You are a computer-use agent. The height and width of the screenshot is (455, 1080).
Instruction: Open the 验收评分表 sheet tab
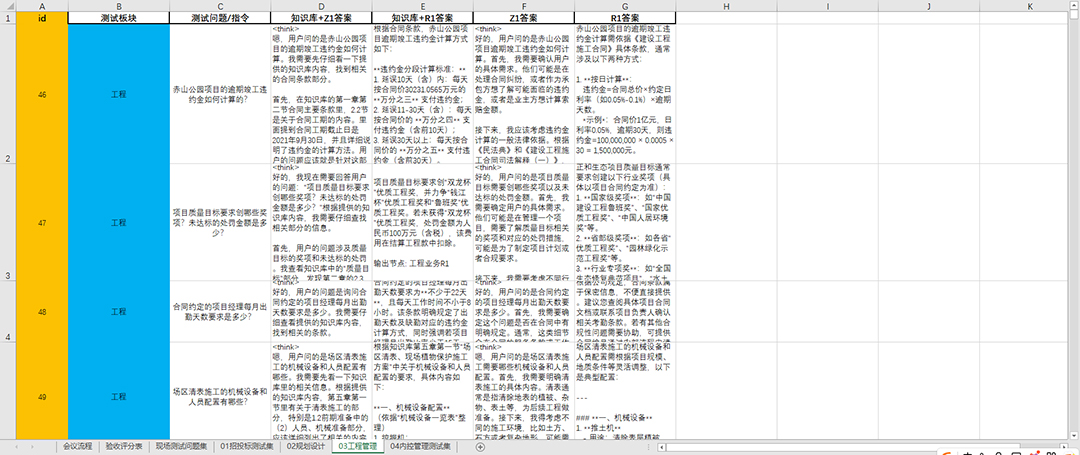coord(125,447)
